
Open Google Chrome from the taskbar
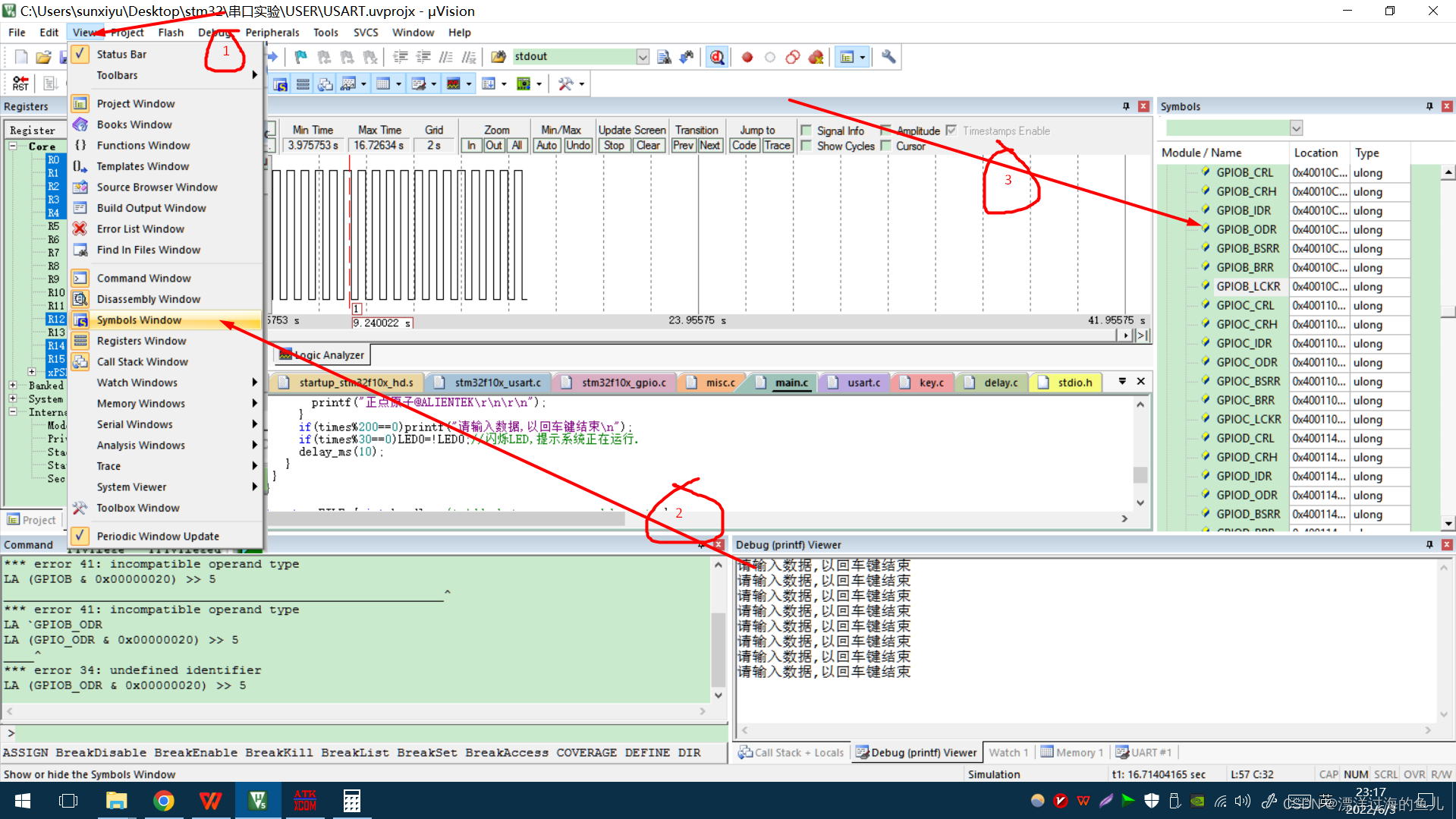(x=163, y=800)
